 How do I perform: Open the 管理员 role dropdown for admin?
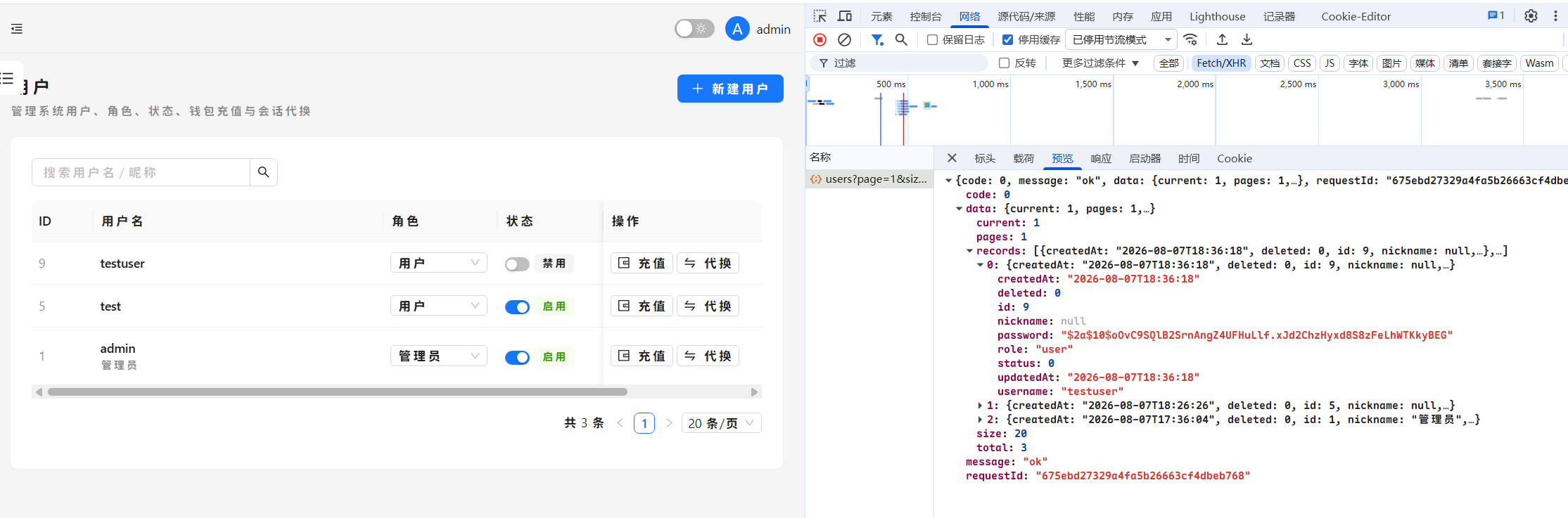click(439, 356)
